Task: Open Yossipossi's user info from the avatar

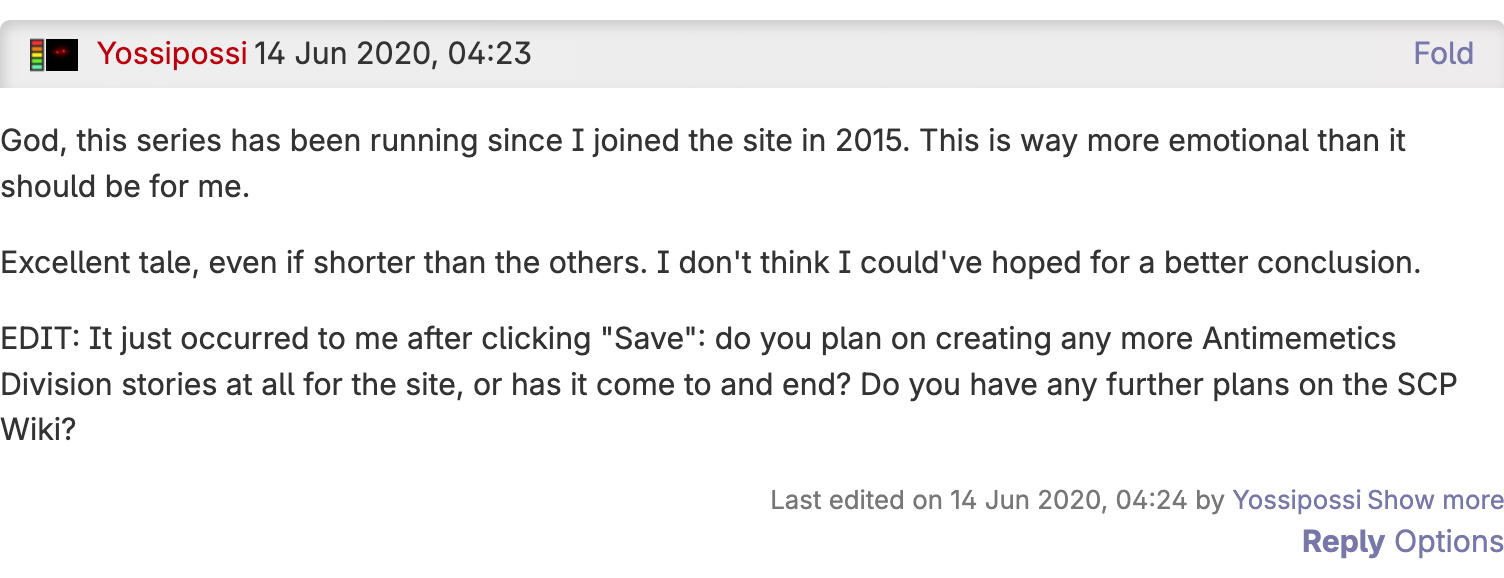Action: (x=60, y=53)
